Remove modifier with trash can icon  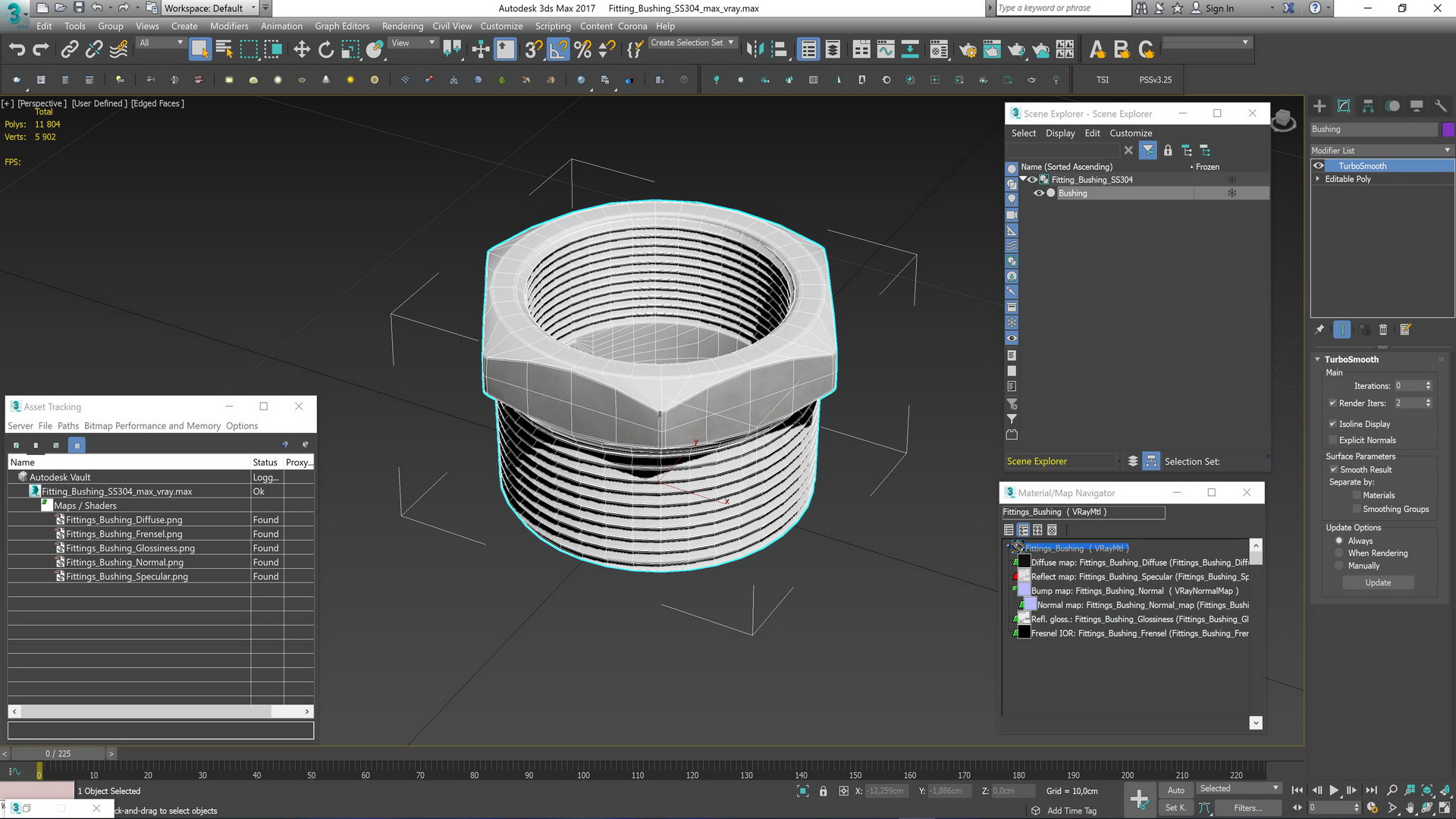point(1382,330)
